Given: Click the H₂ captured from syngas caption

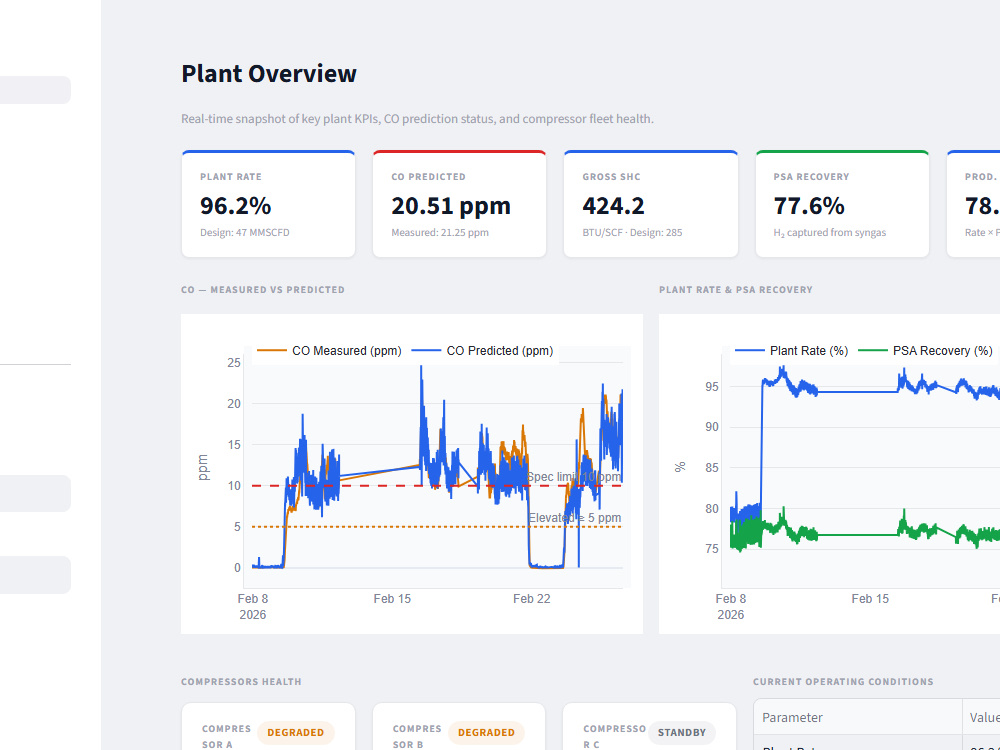Looking at the screenshot, I should (x=830, y=233).
